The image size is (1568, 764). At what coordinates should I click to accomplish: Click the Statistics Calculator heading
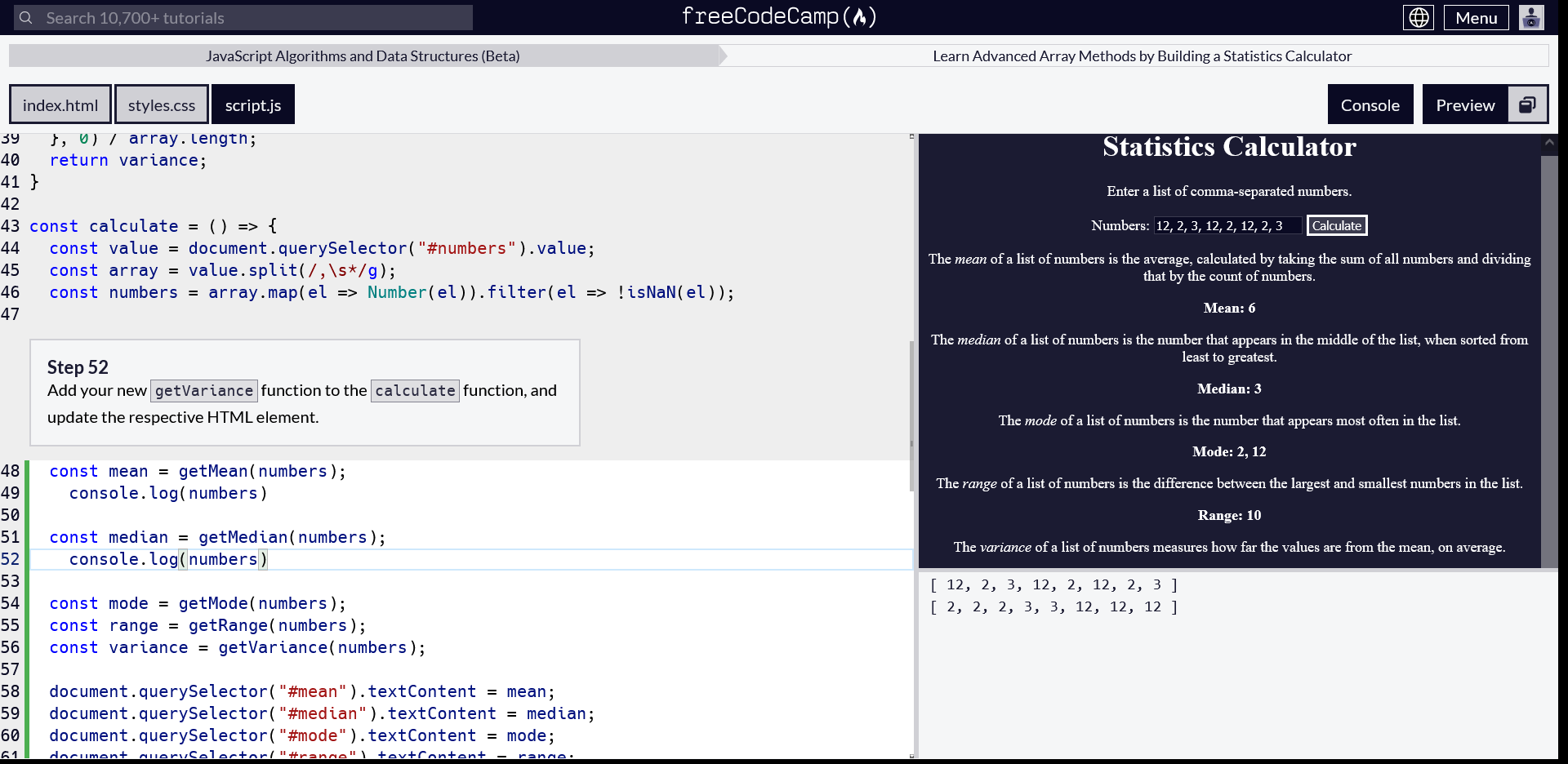[1229, 147]
